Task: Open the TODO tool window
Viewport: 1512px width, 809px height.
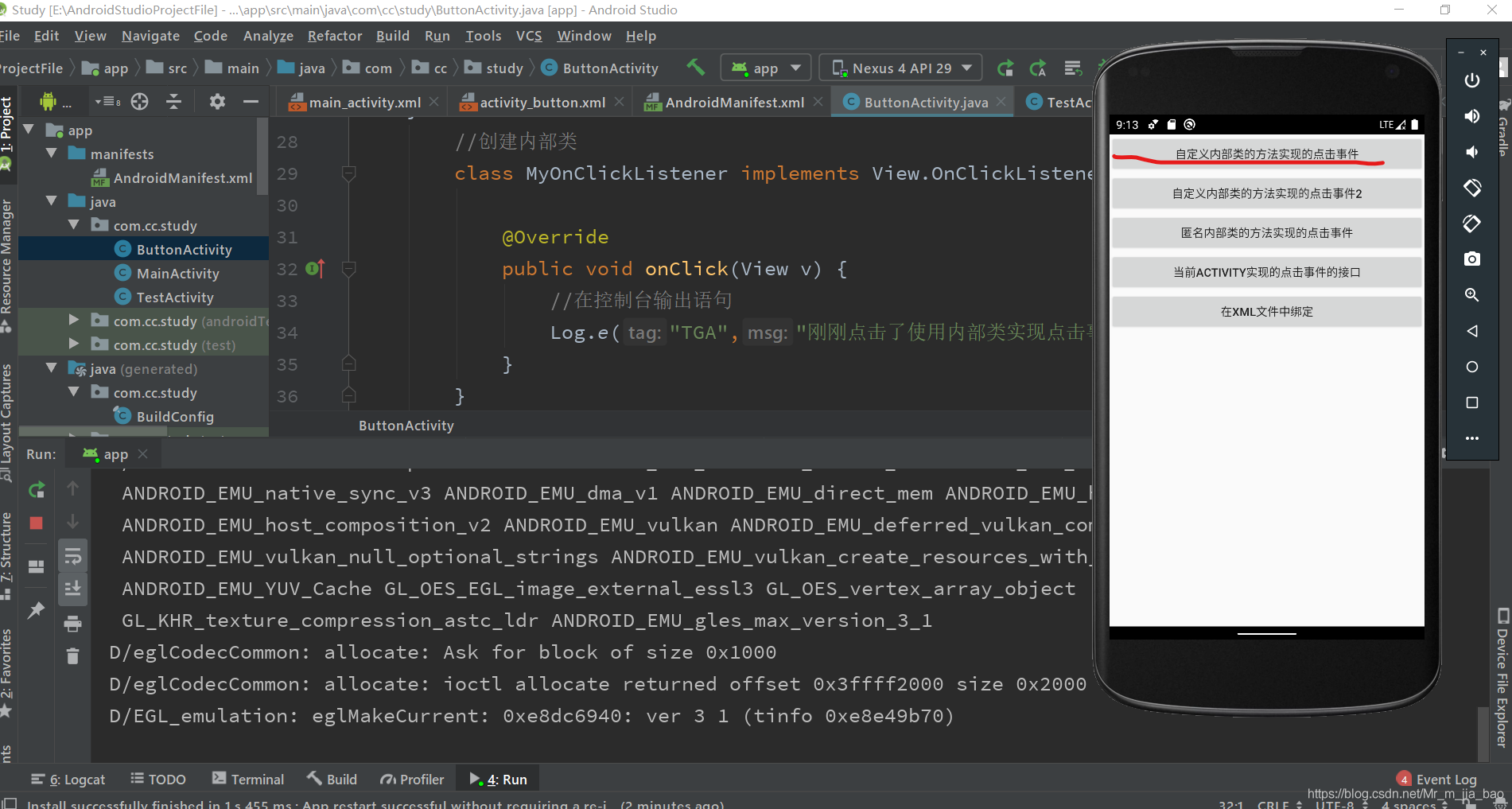Action: [x=158, y=780]
